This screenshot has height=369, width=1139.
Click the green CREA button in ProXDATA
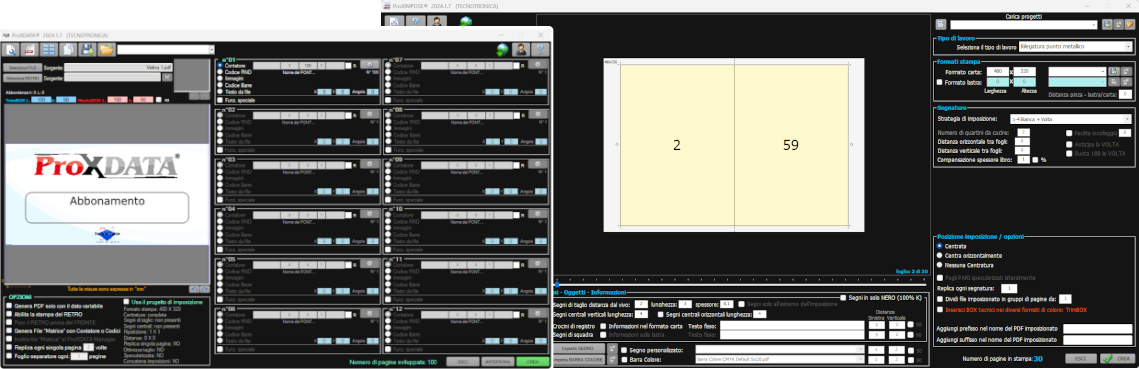[x=532, y=362]
